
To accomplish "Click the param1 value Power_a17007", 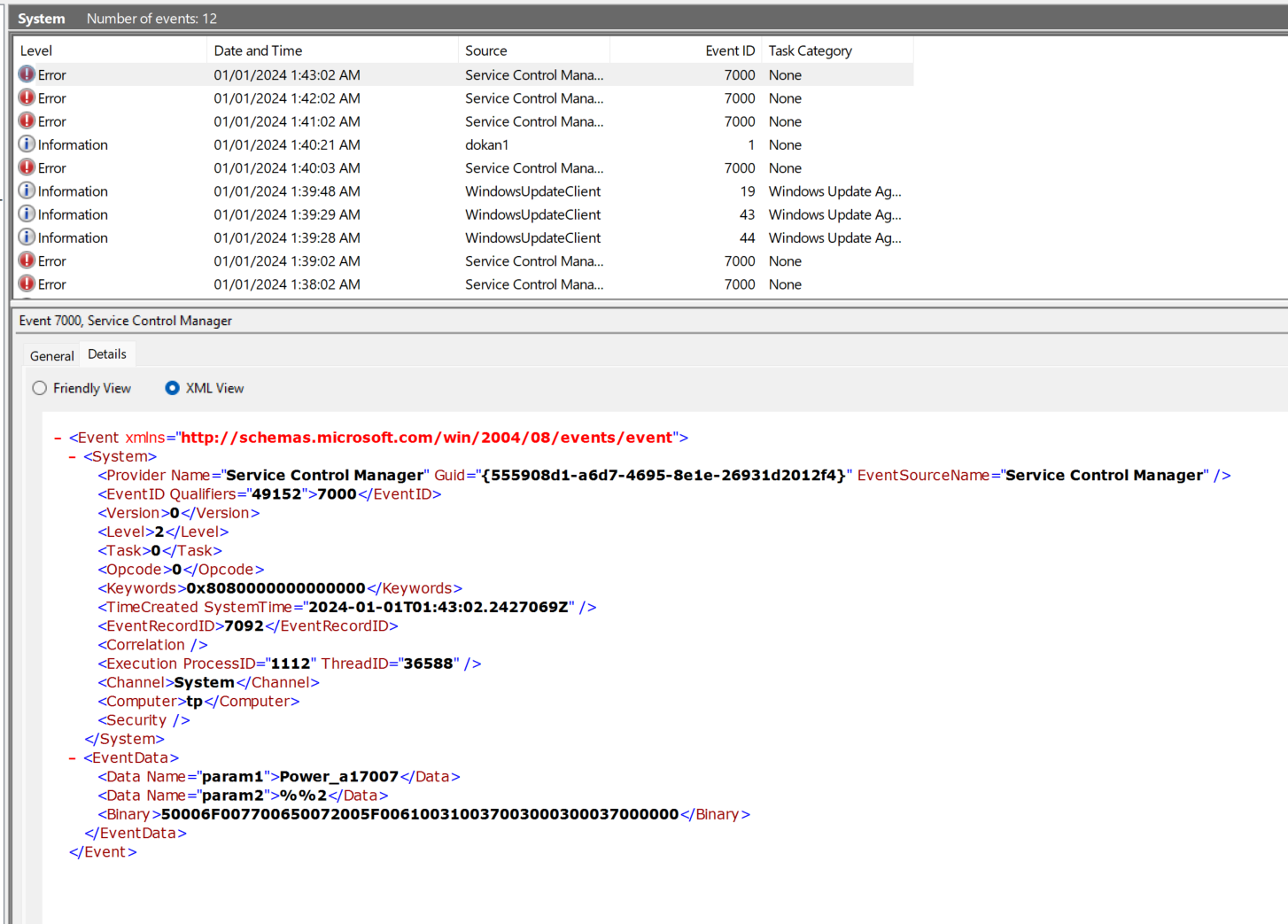I will (x=339, y=777).
